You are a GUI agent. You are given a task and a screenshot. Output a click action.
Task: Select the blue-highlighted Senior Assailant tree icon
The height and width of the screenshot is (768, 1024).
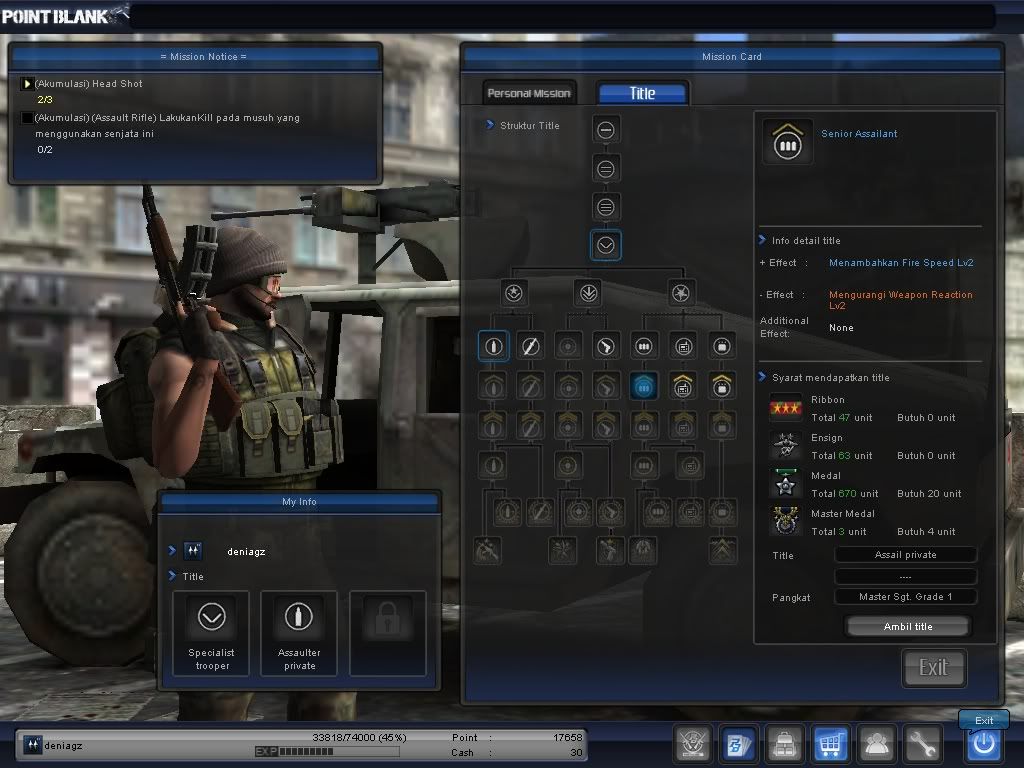pyautogui.click(x=644, y=387)
